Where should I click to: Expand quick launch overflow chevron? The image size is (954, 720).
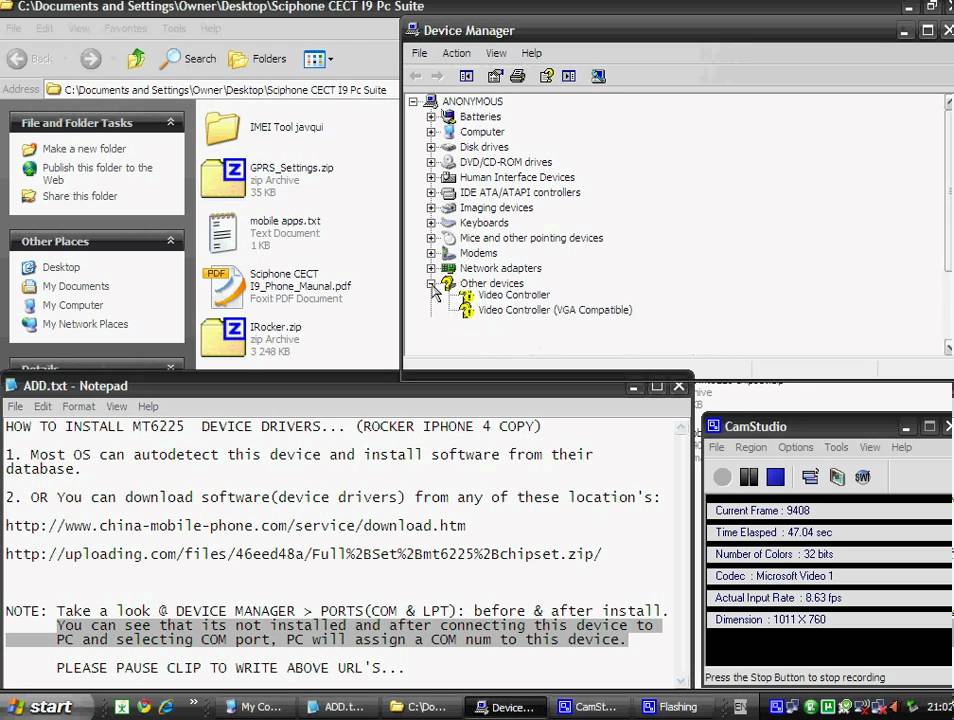click(193, 702)
